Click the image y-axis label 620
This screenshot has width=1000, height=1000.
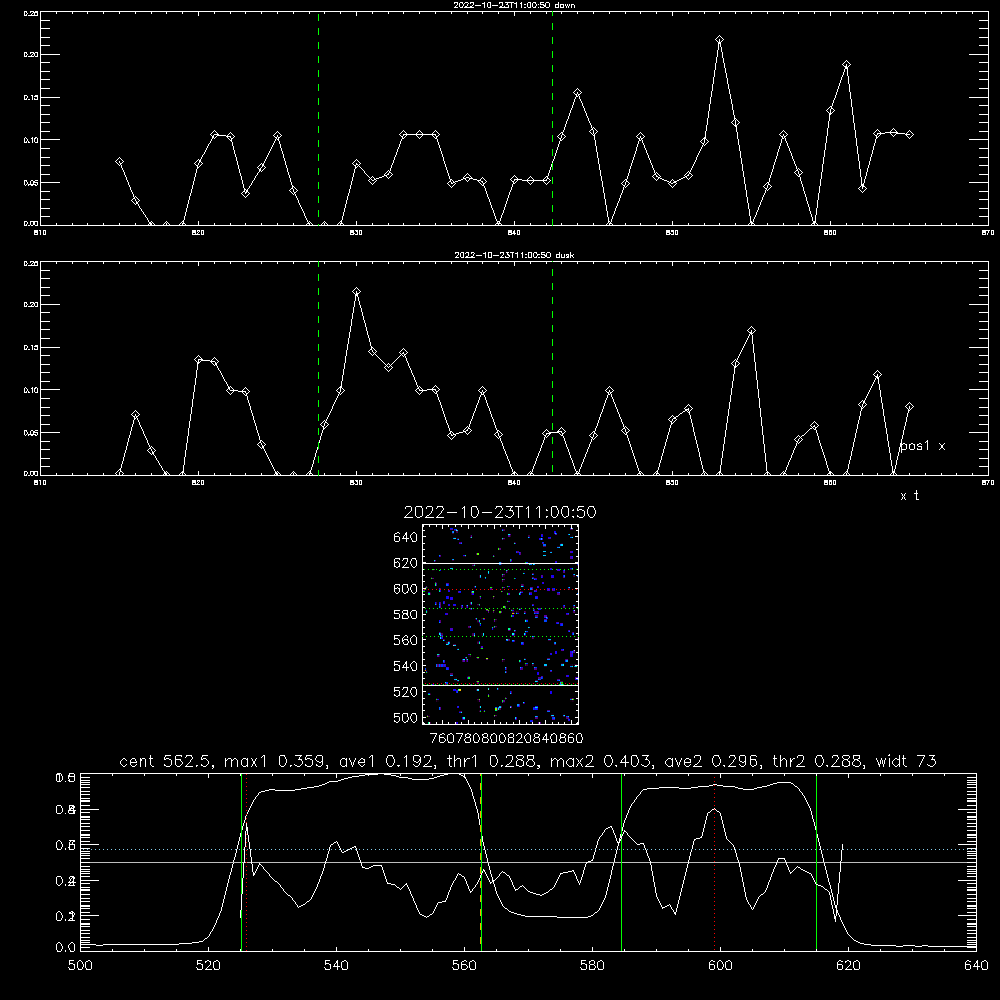click(405, 563)
